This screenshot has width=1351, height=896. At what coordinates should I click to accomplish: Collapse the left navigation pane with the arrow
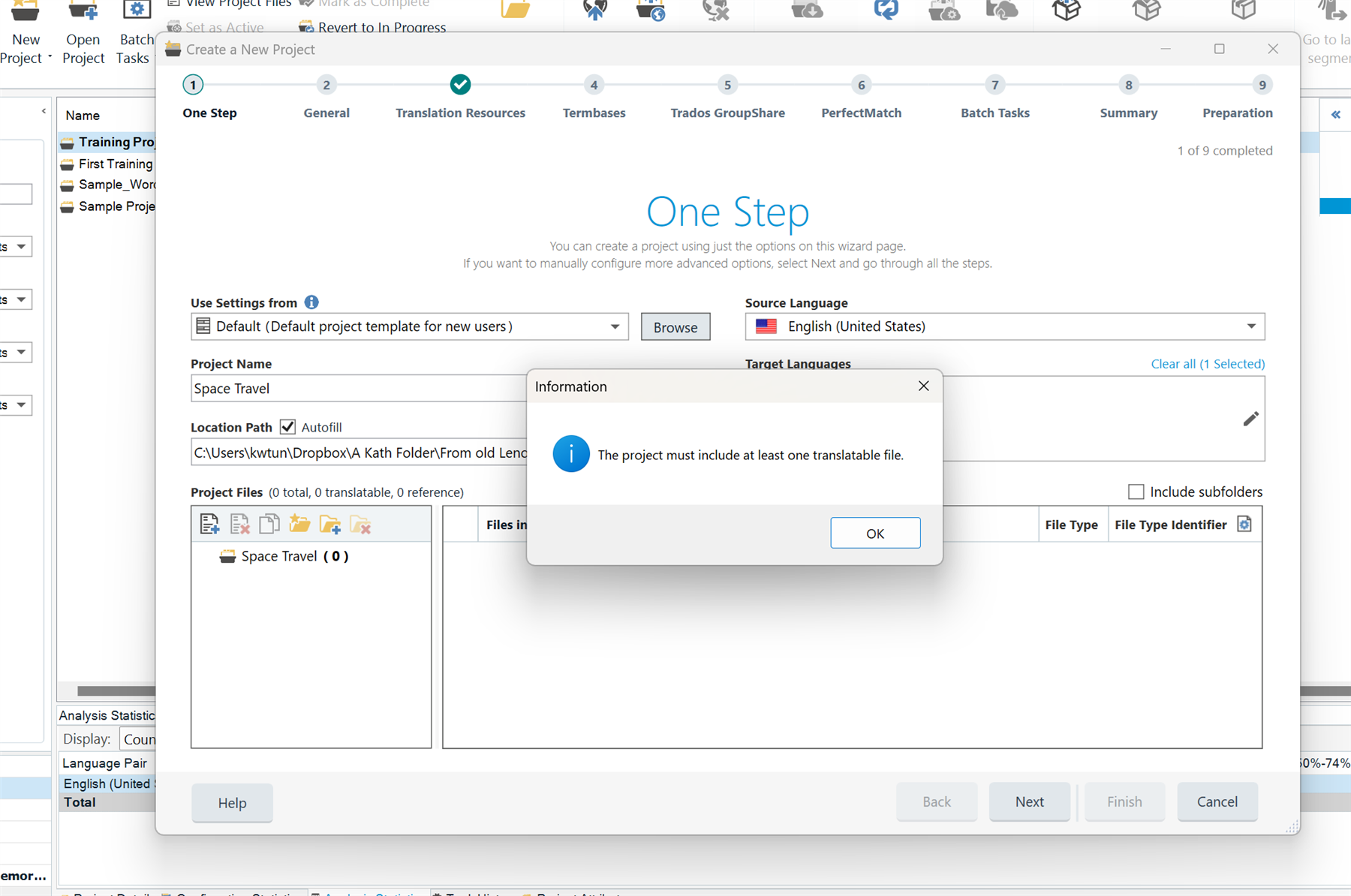point(44,111)
